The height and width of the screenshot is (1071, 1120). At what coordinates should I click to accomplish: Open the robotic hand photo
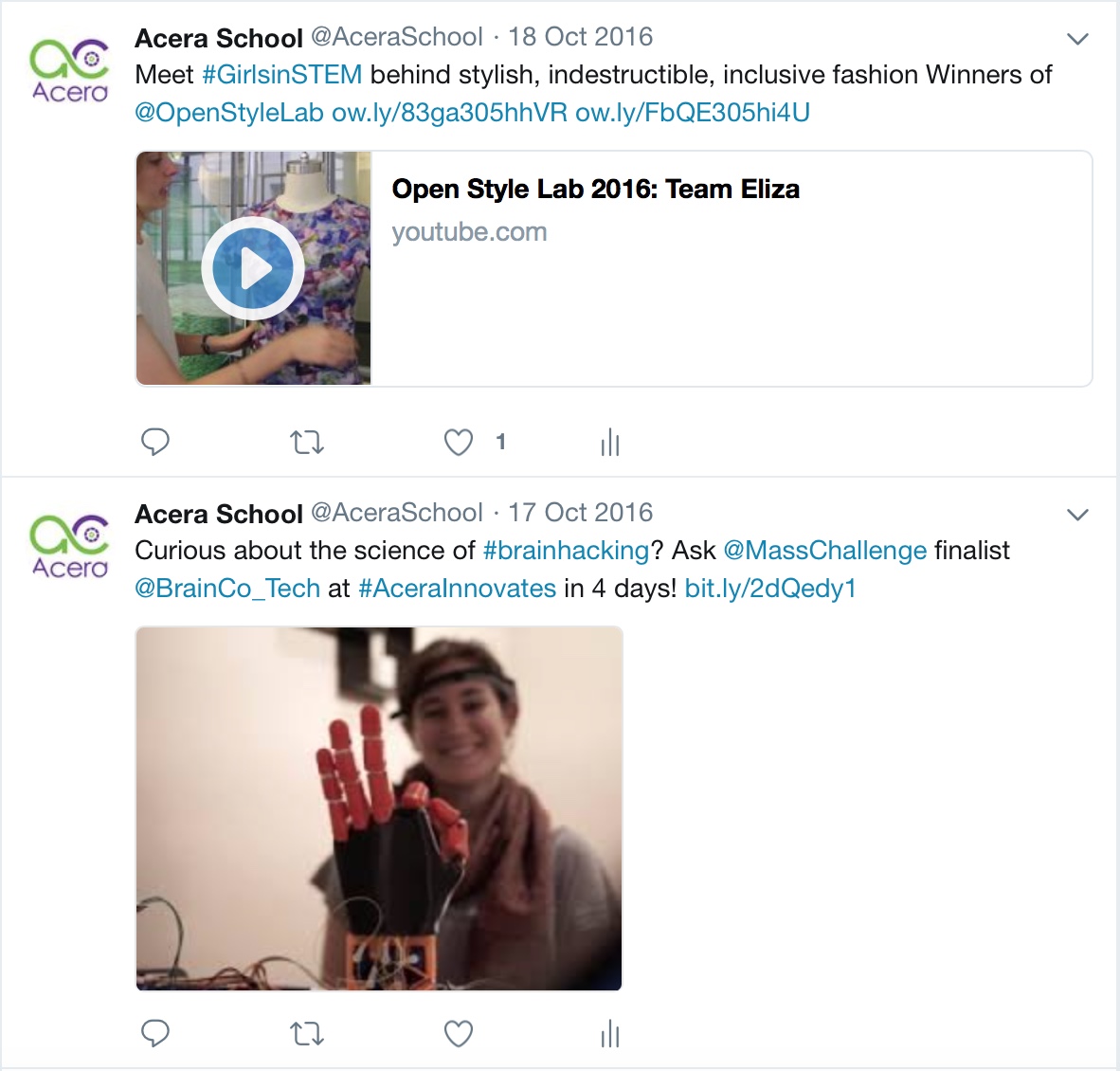click(x=379, y=808)
